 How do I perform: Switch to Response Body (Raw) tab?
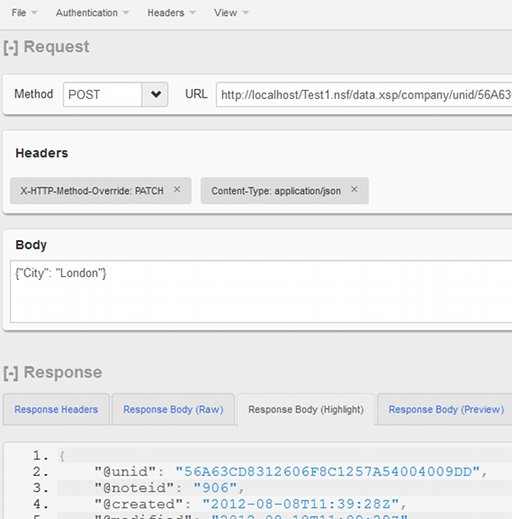coord(173,409)
